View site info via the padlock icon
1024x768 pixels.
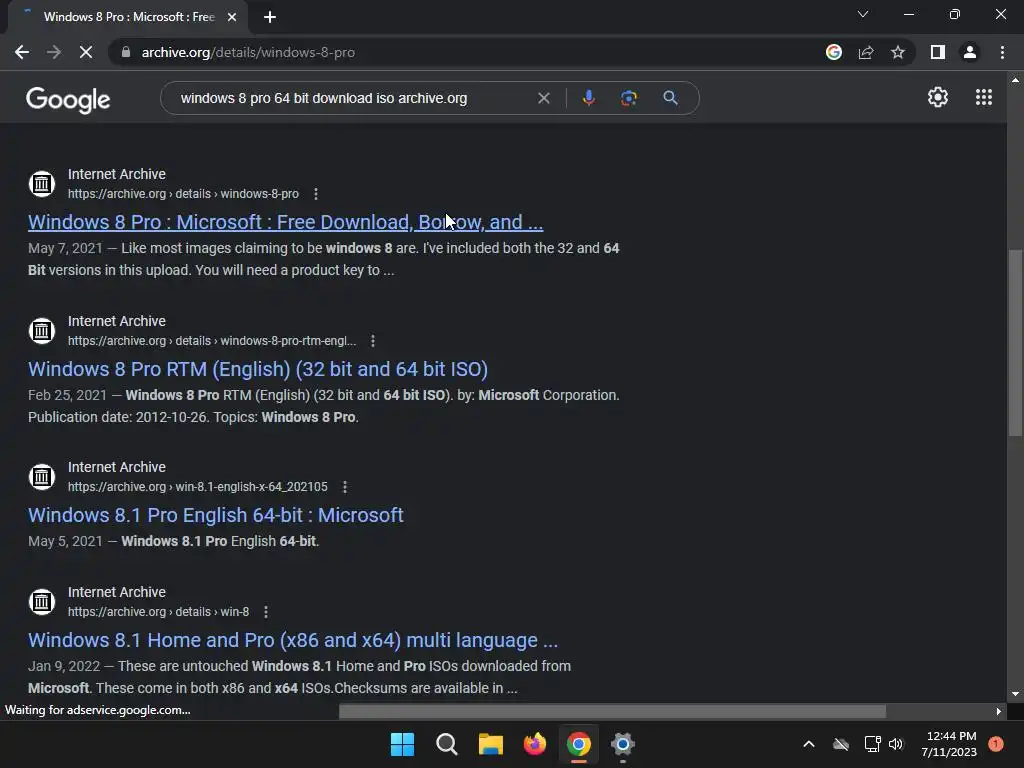point(126,52)
